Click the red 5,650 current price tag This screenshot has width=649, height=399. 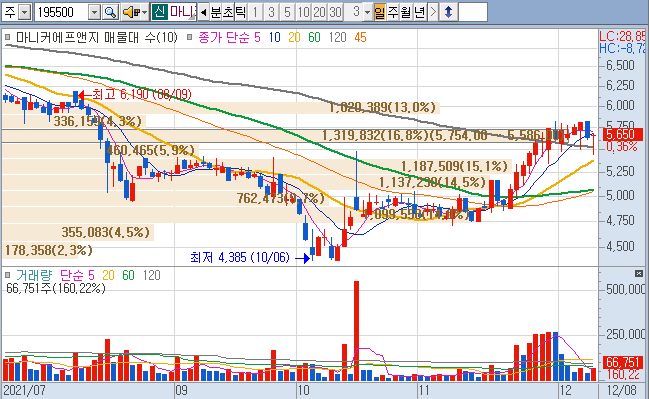click(x=623, y=135)
